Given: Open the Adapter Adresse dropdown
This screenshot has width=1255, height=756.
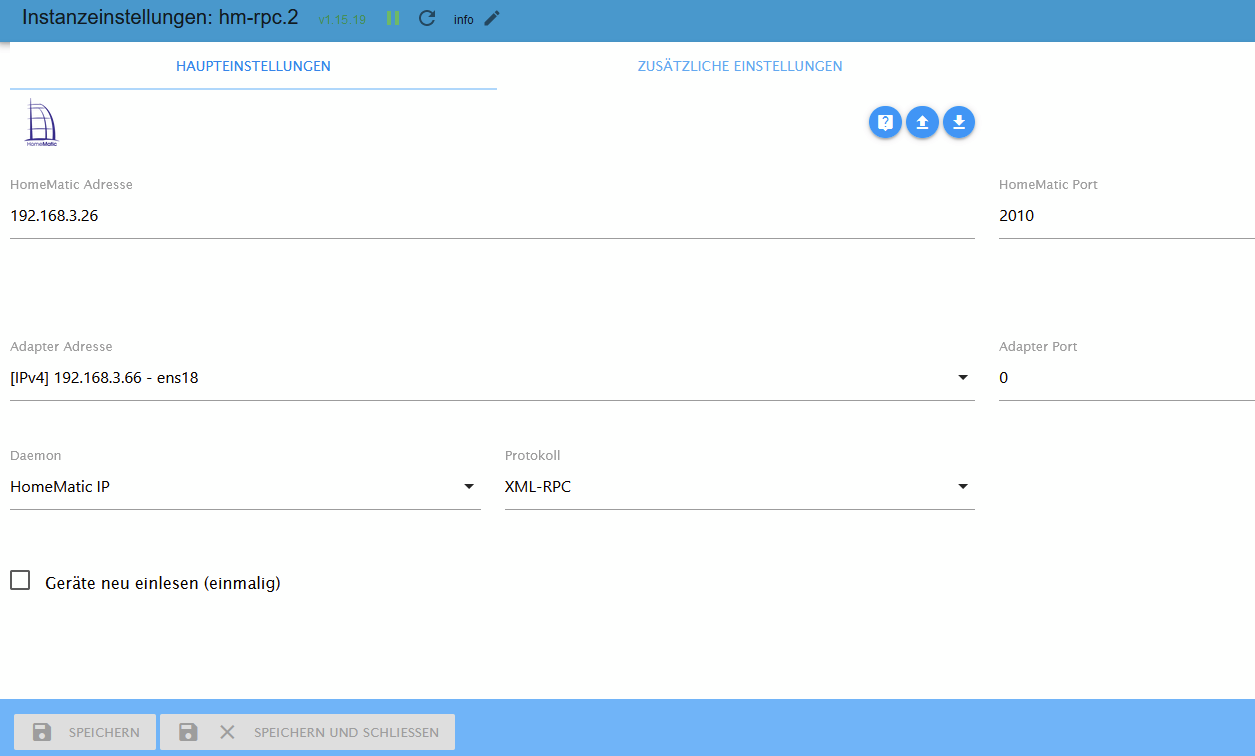Looking at the screenshot, I should click(x=492, y=378).
